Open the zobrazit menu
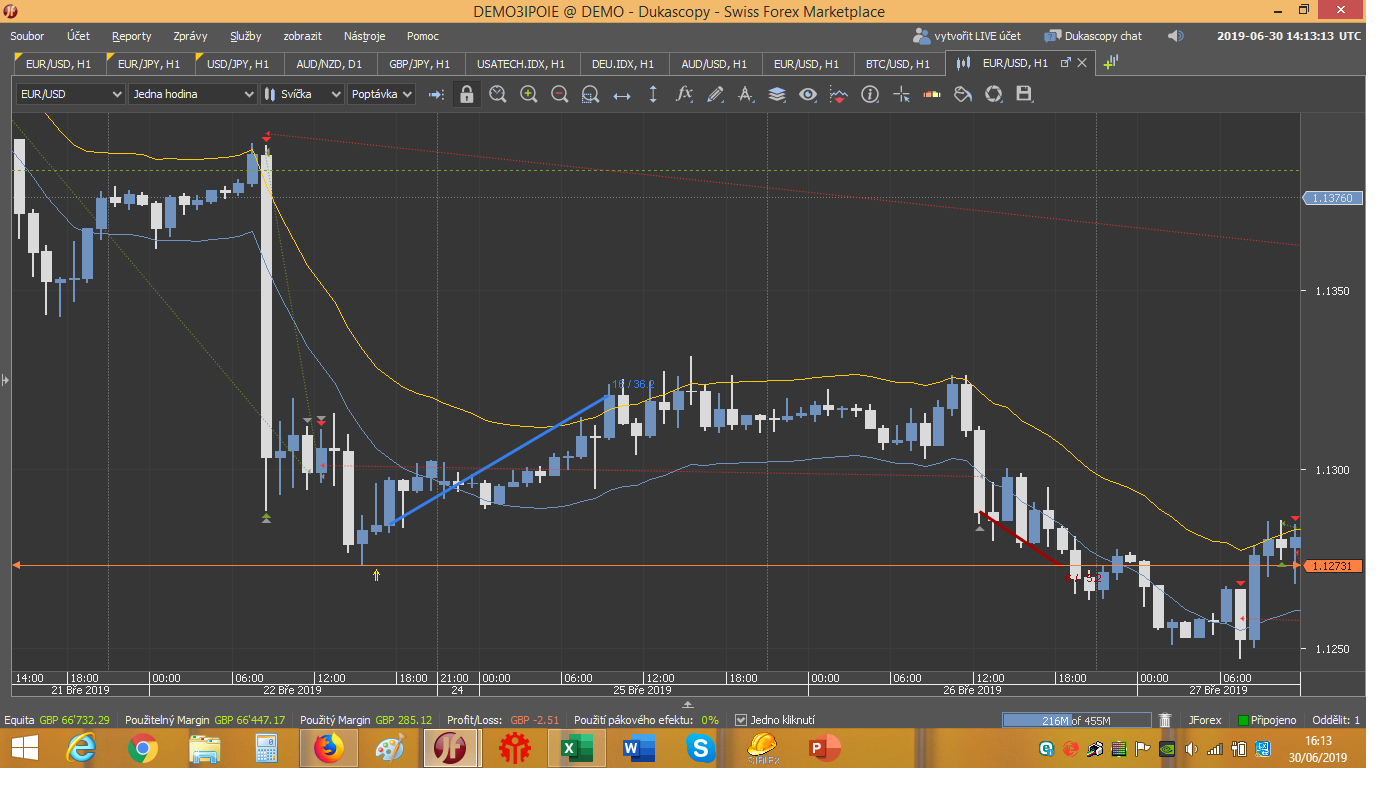This screenshot has height=794, width=1399. point(303,36)
